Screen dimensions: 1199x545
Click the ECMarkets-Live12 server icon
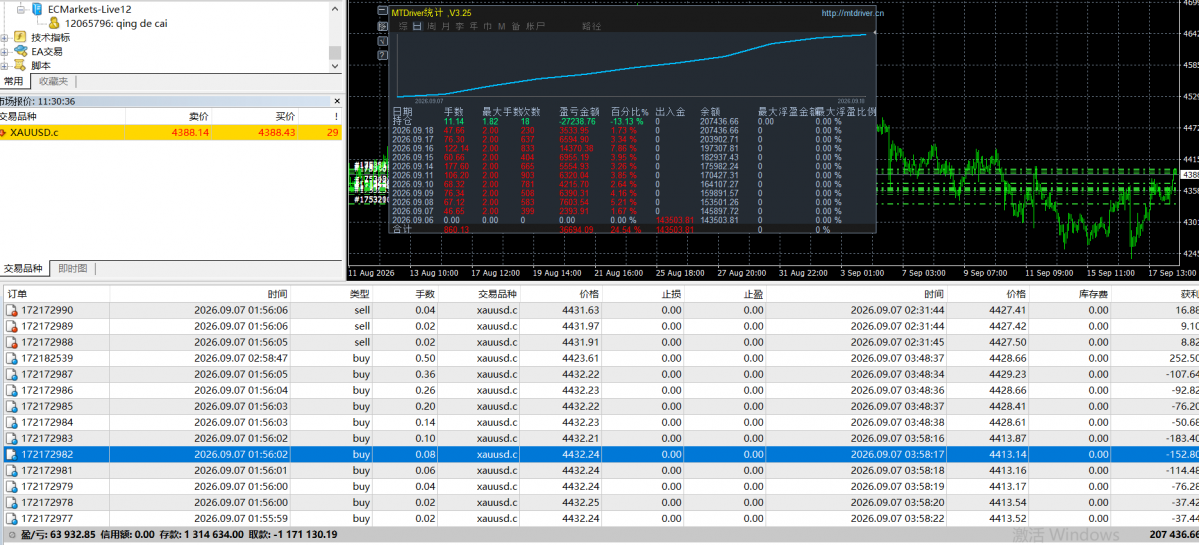click(x=36, y=8)
